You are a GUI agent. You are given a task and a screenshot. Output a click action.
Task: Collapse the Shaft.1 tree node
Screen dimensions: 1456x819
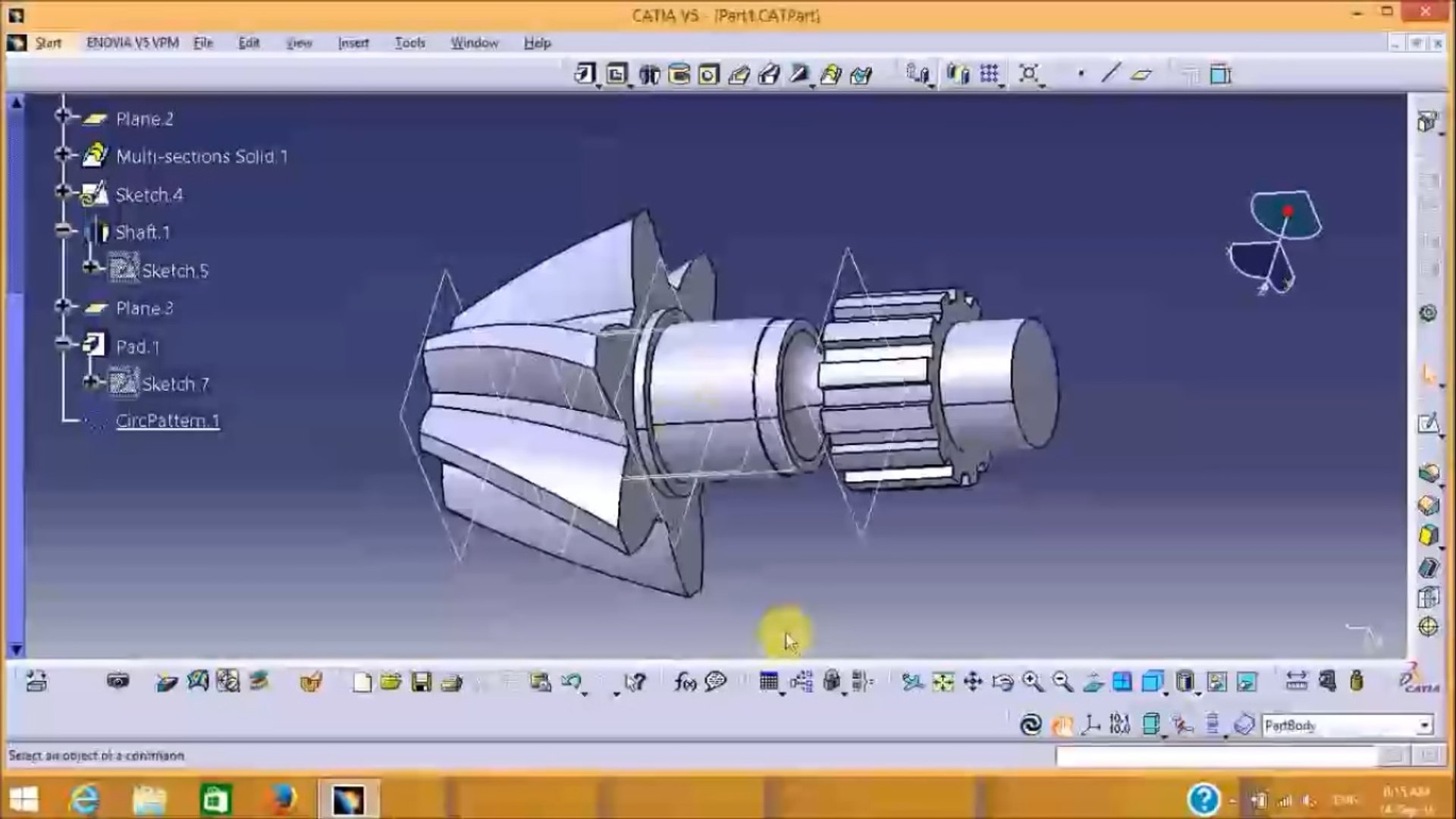[x=64, y=231]
